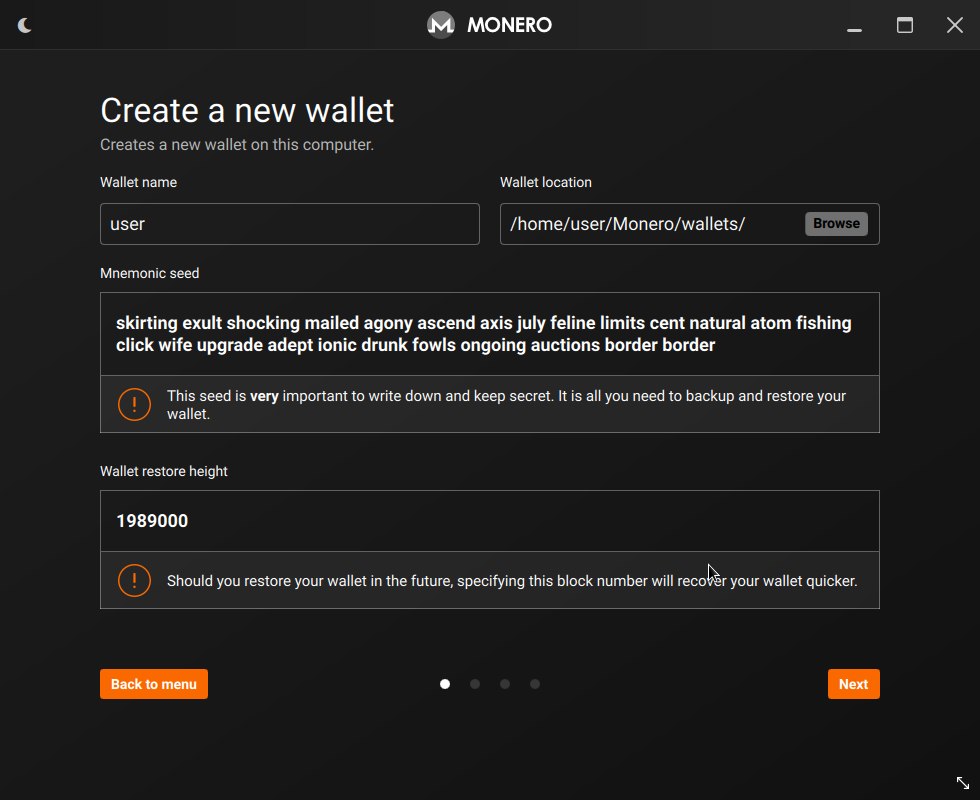Click the Wallet location path field

[x=650, y=224]
